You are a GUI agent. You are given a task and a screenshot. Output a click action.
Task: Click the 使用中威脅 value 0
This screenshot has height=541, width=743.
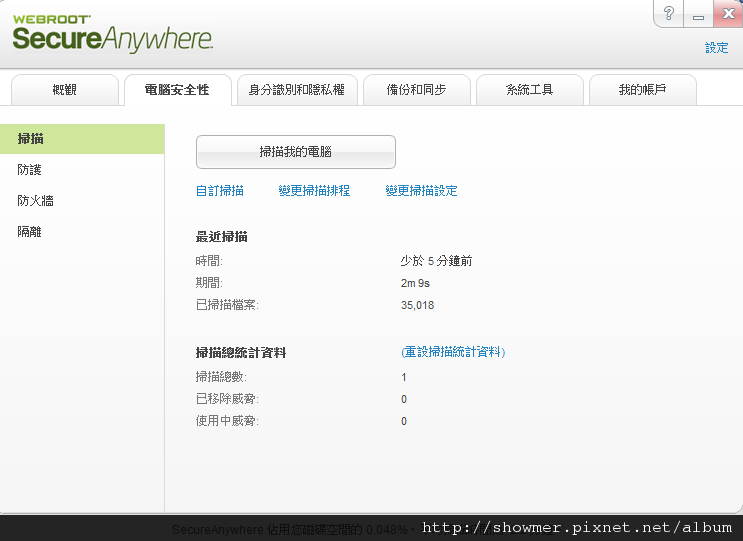[404, 421]
